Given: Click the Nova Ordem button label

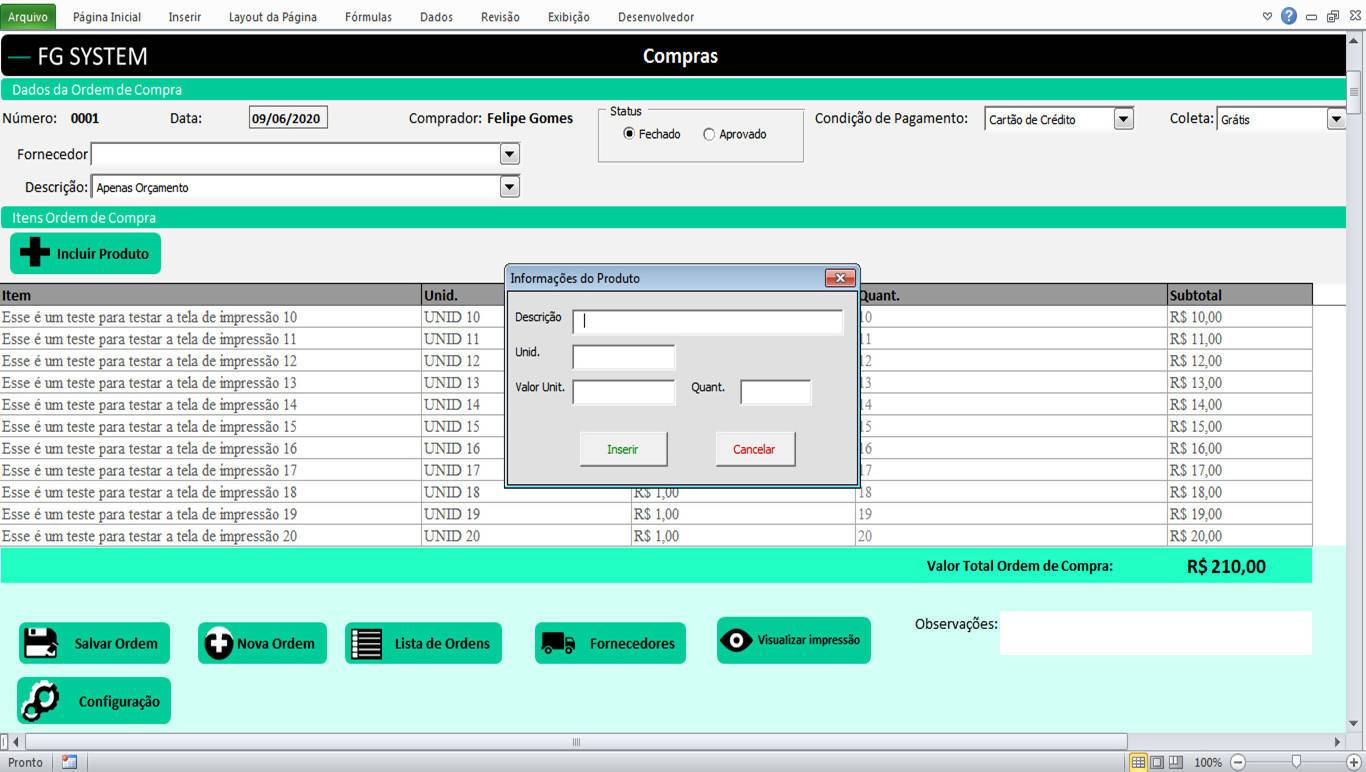Looking at the screenshot, I should [x=276, y=643].
